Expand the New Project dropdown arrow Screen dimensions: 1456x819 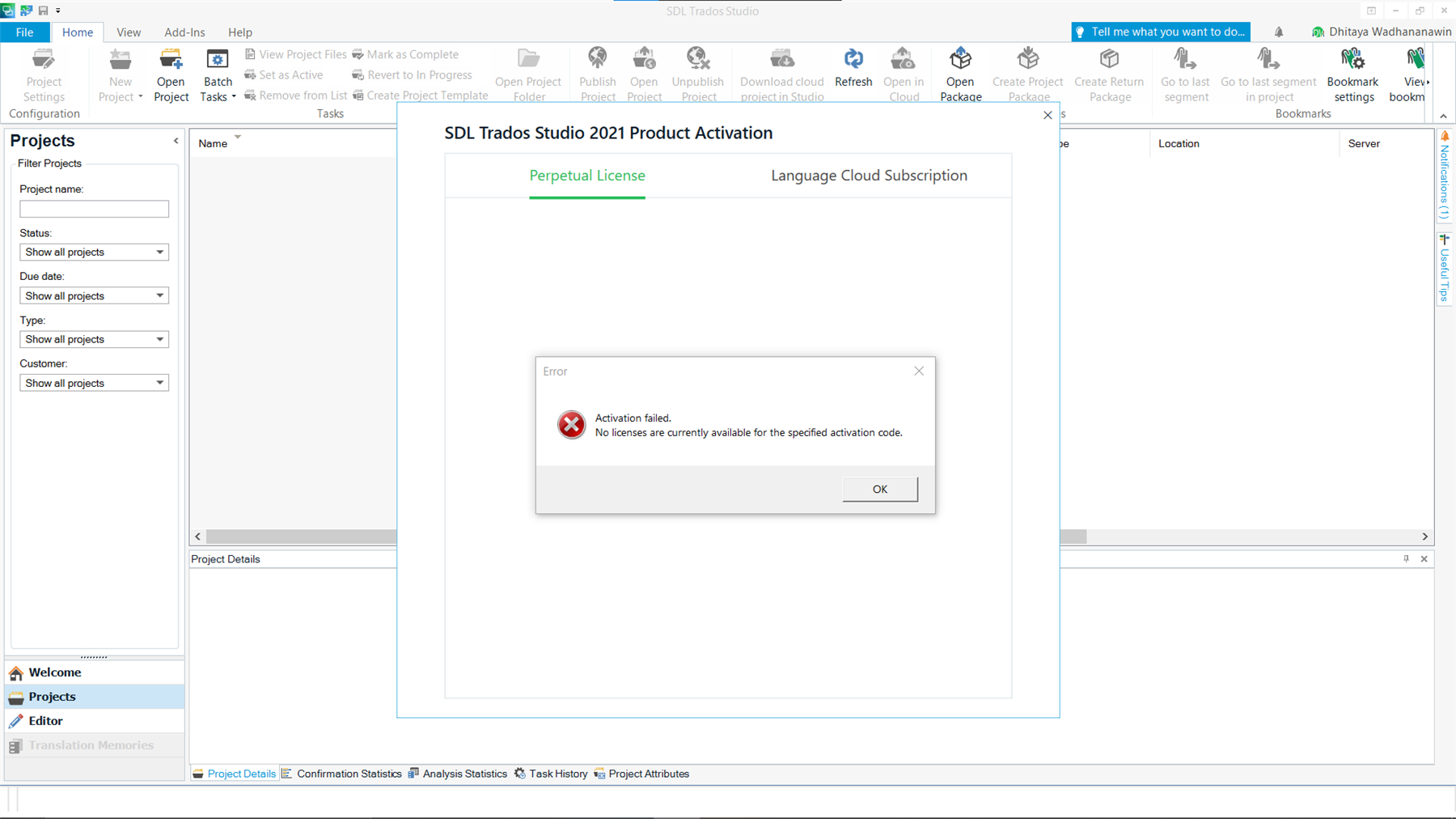(141, 97)
